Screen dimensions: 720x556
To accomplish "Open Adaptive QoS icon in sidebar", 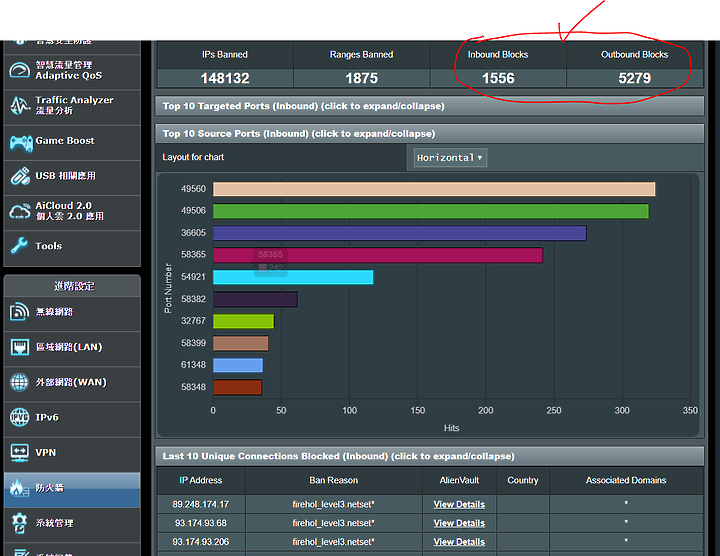I will (x=20, y=70).
